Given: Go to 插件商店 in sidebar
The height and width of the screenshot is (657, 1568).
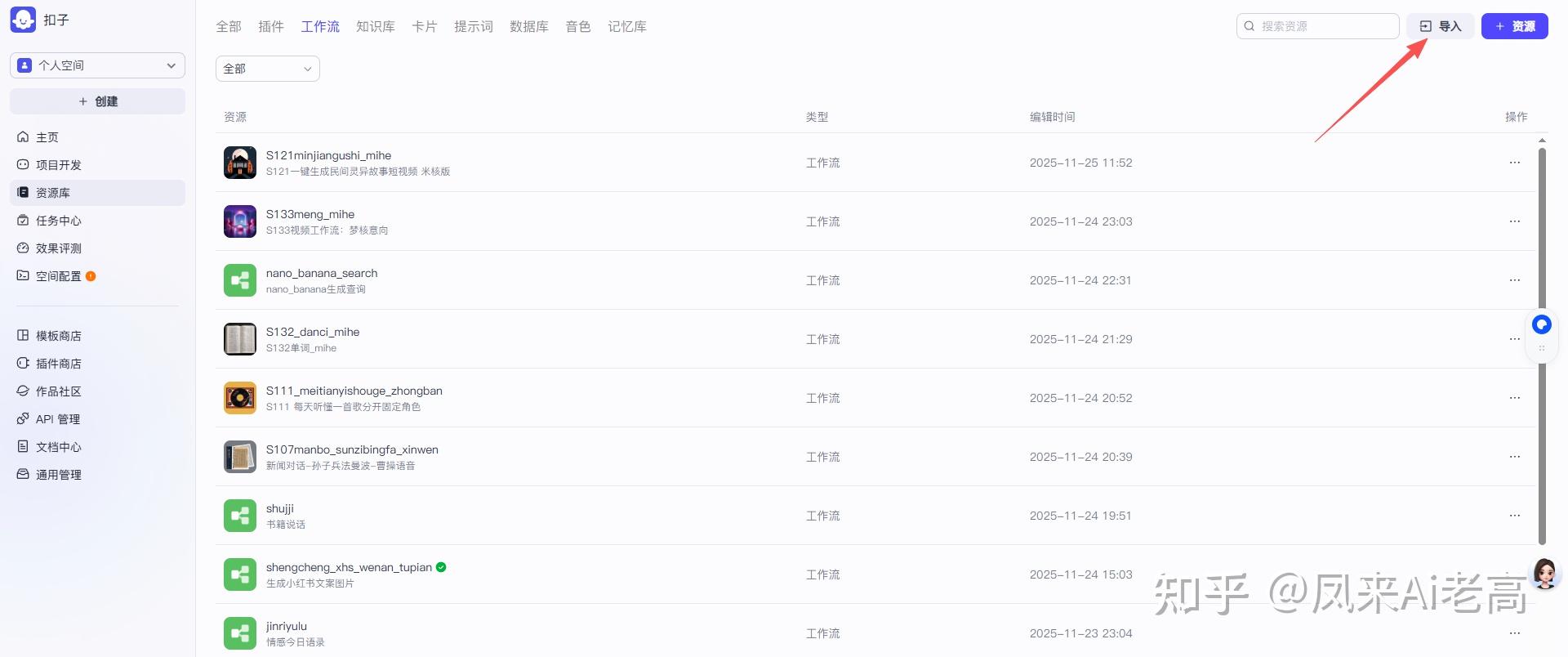Looking at the screenshot, I should (x=57, y=364).
